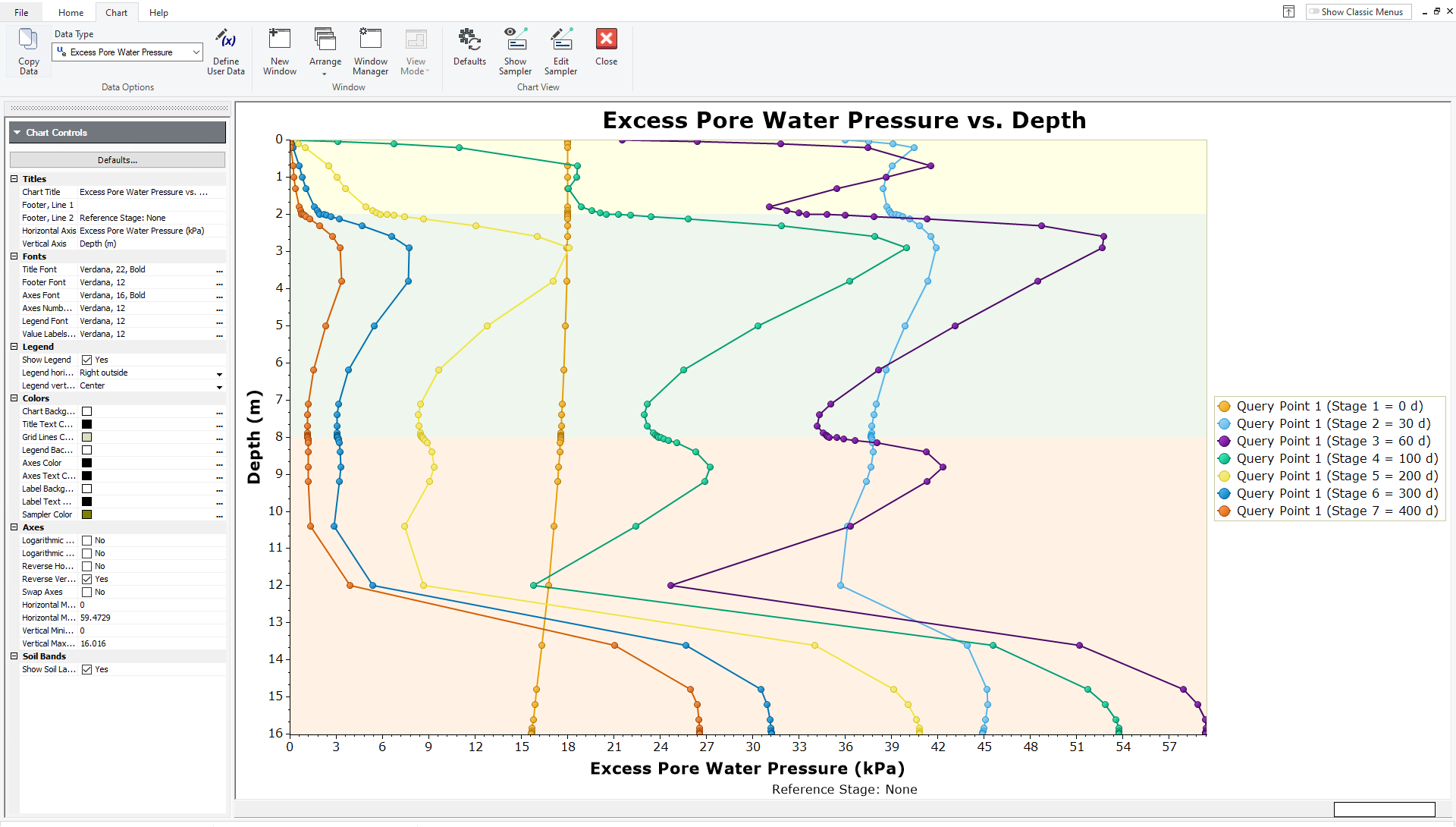Open the Help tab
This screenshot has width=1456, height=827.
(x=158, y=12)
